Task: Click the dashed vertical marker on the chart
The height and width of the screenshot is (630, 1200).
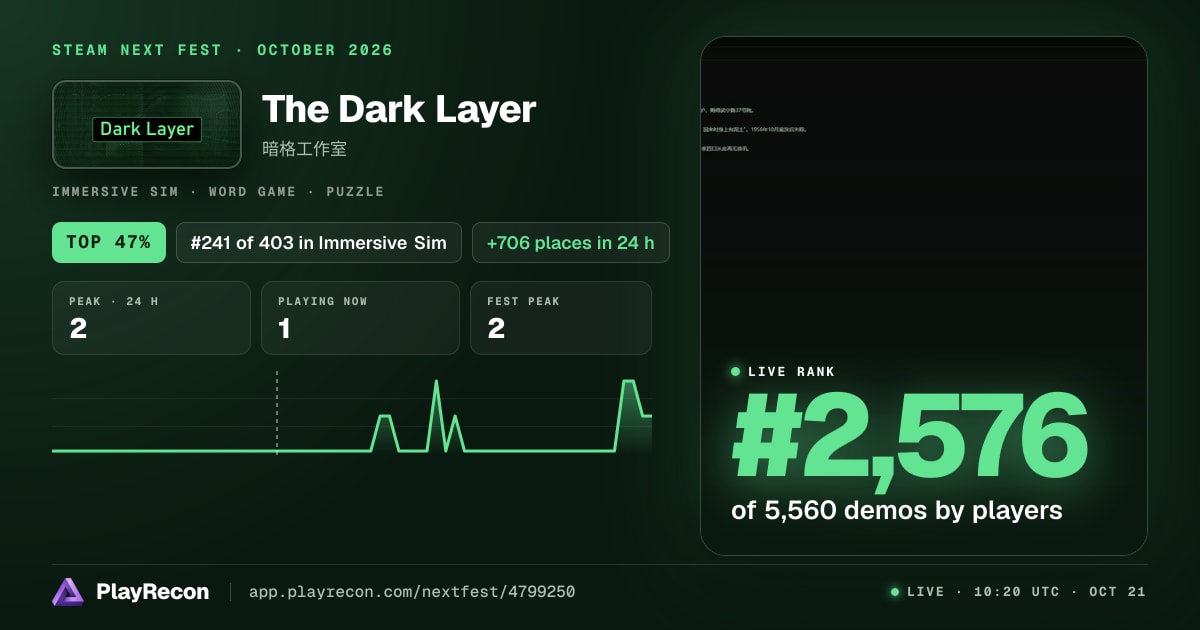Action: click(277, 413)
